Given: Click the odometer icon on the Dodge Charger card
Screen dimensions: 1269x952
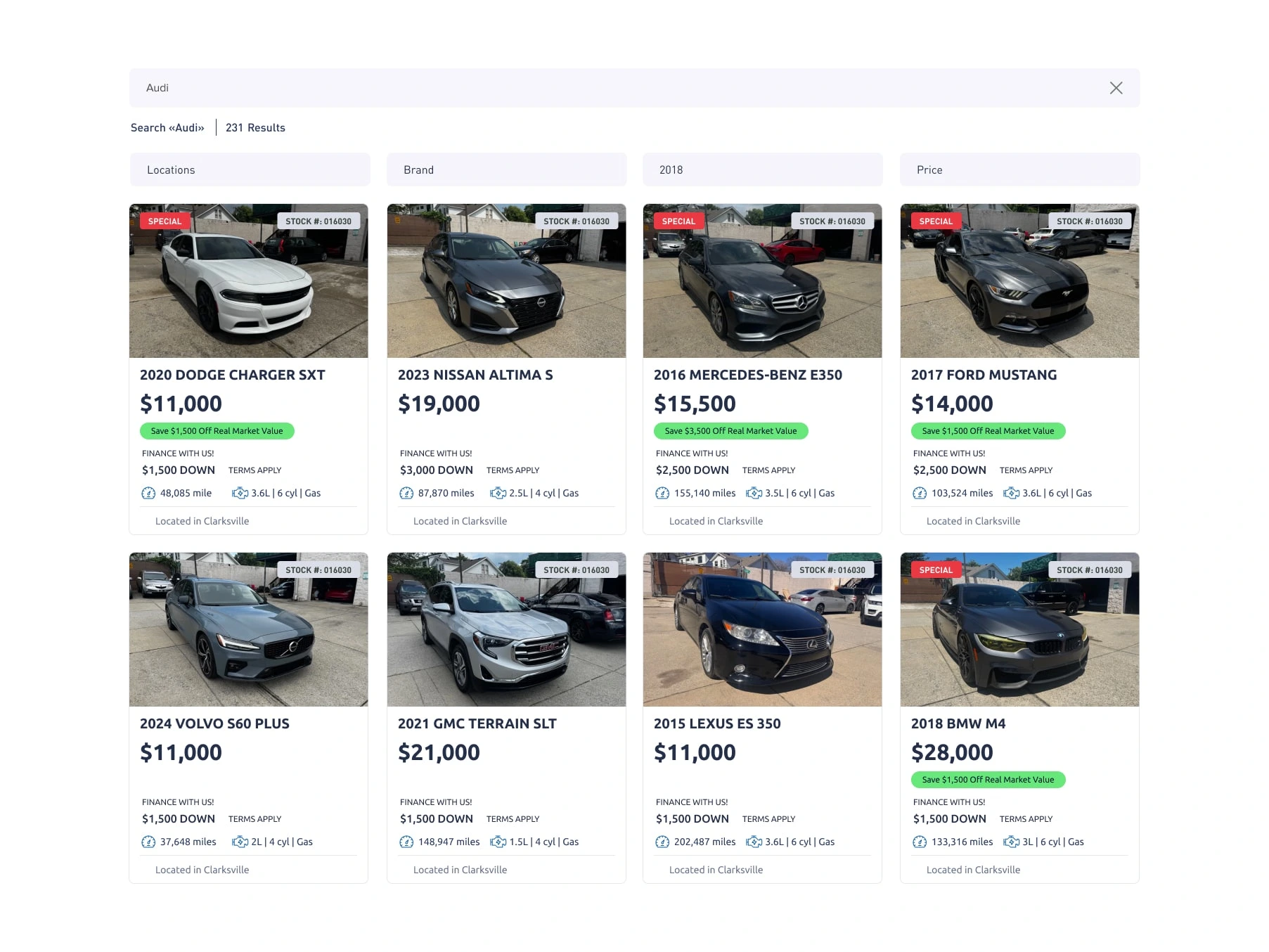Looking at the screenshot, I should tap(148, 493).
